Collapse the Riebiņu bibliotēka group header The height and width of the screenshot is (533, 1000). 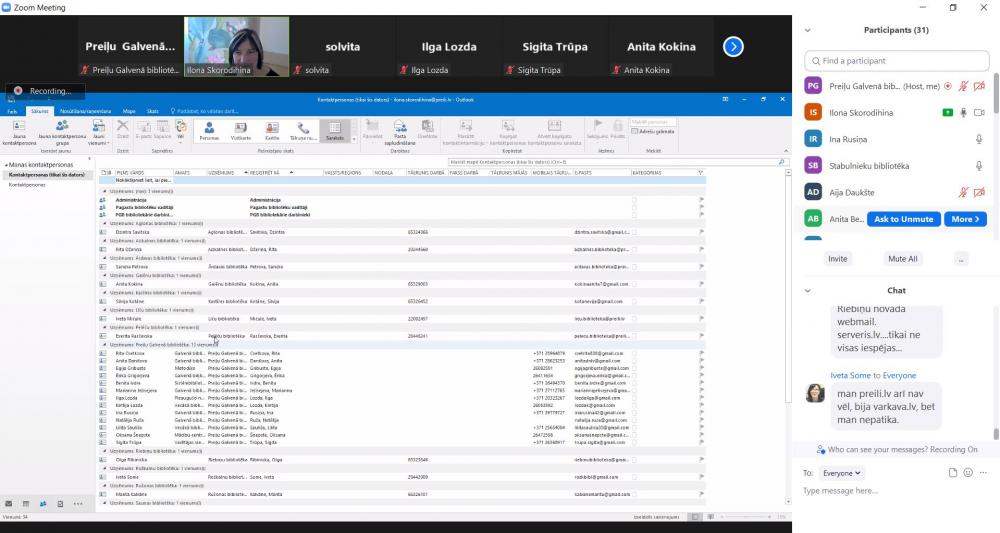click(105, 451)
